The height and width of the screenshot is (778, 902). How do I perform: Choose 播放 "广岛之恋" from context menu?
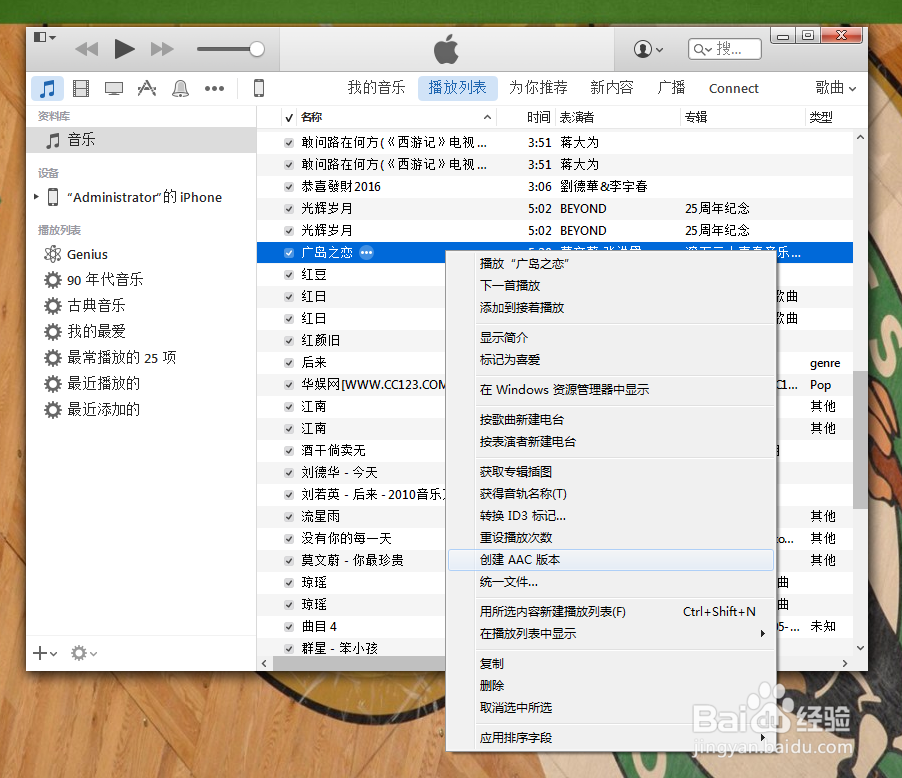610,264
